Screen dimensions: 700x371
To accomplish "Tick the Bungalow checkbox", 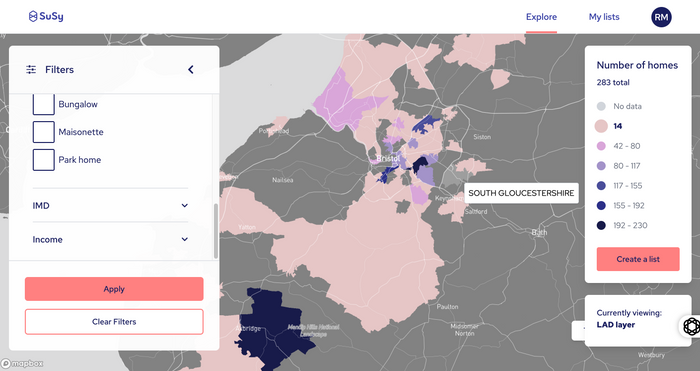I will pos(44,104).
